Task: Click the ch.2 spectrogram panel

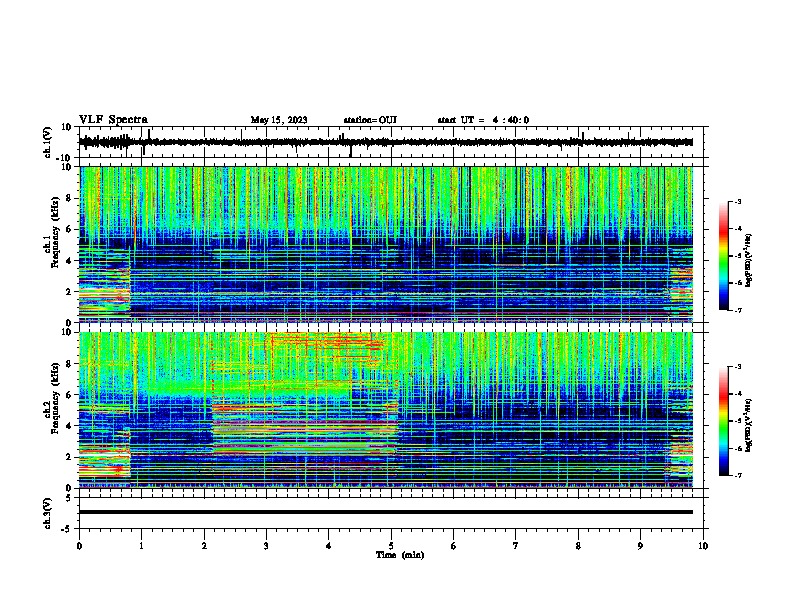Action: 386,410
